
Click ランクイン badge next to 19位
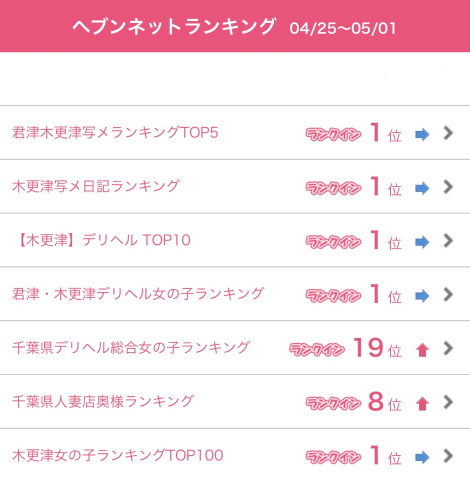click(317, 350)
